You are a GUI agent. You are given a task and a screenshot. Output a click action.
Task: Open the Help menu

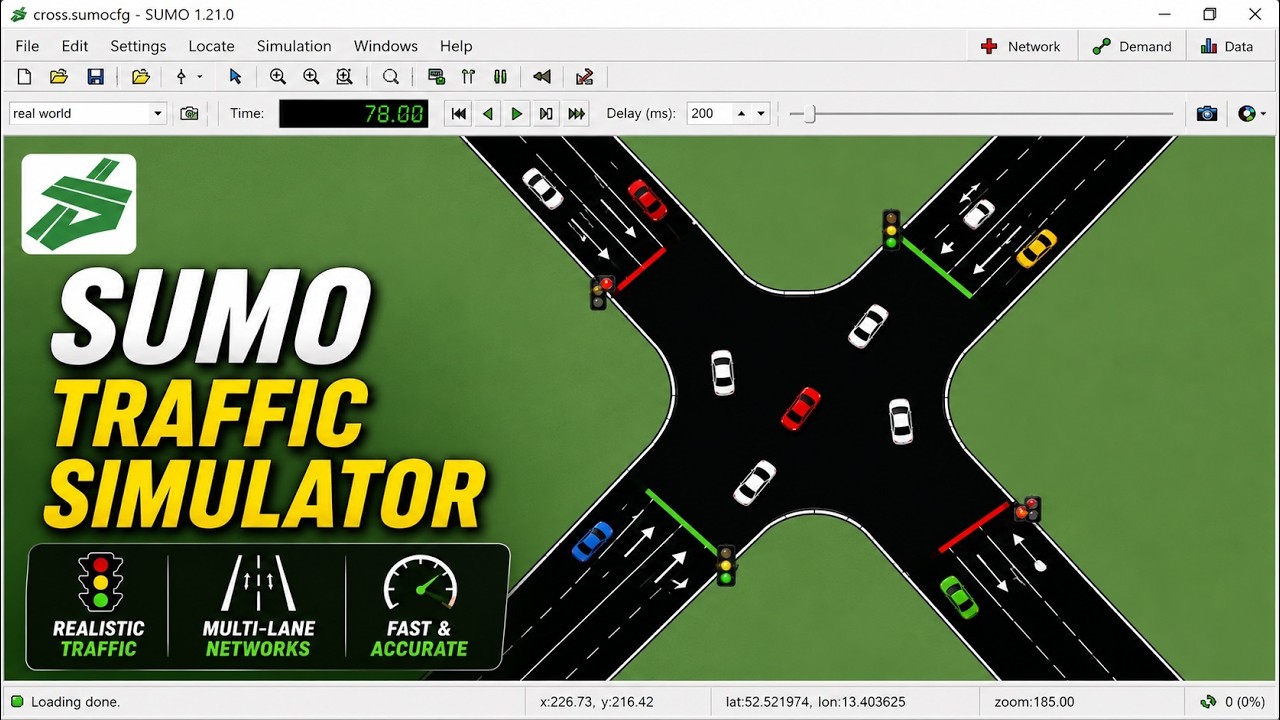tap(456, 46)
